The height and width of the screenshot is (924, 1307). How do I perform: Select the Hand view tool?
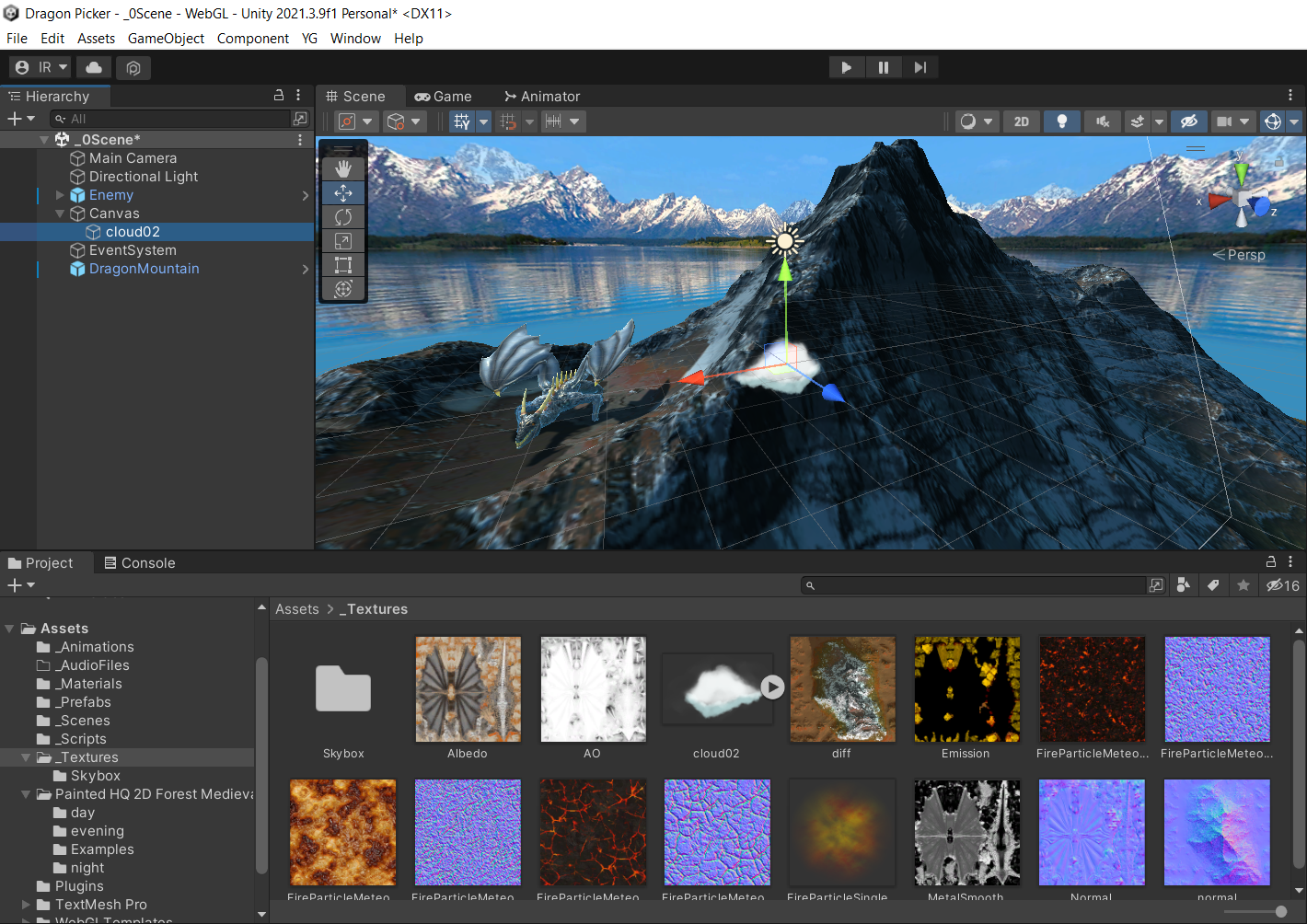[x=343, y=168]
